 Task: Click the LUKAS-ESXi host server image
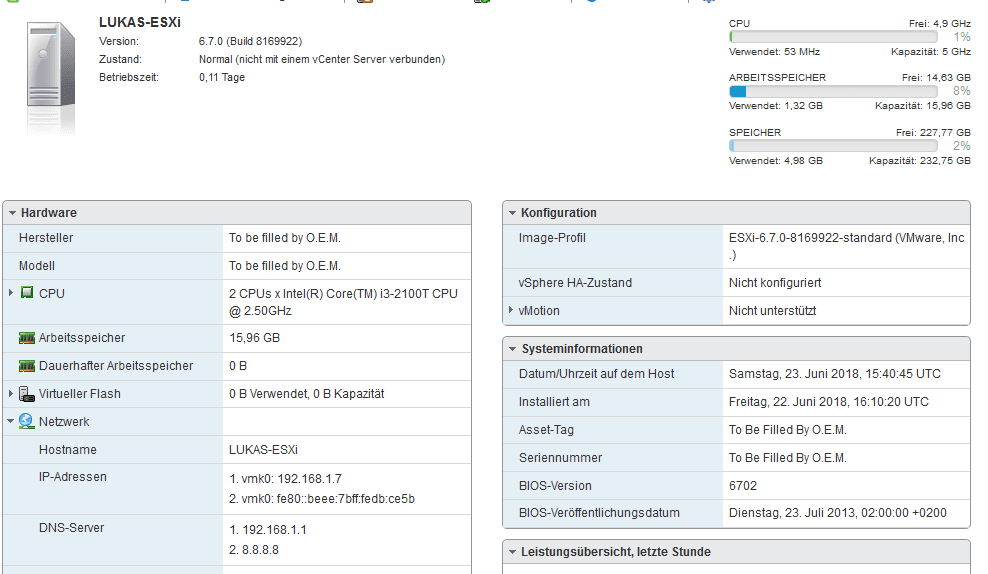pyautogui.click(x=51, y=77)
